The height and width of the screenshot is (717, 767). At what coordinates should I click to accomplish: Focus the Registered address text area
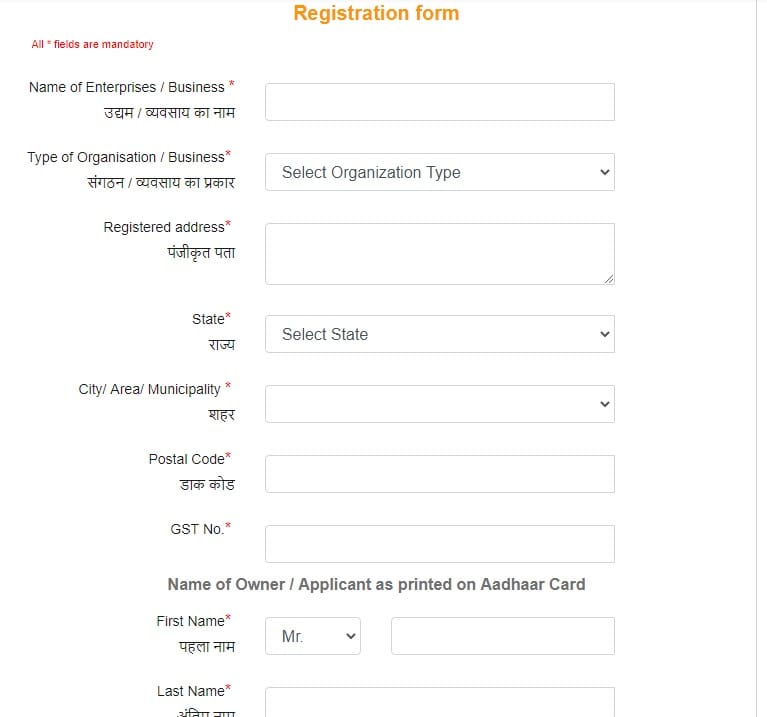439,253
